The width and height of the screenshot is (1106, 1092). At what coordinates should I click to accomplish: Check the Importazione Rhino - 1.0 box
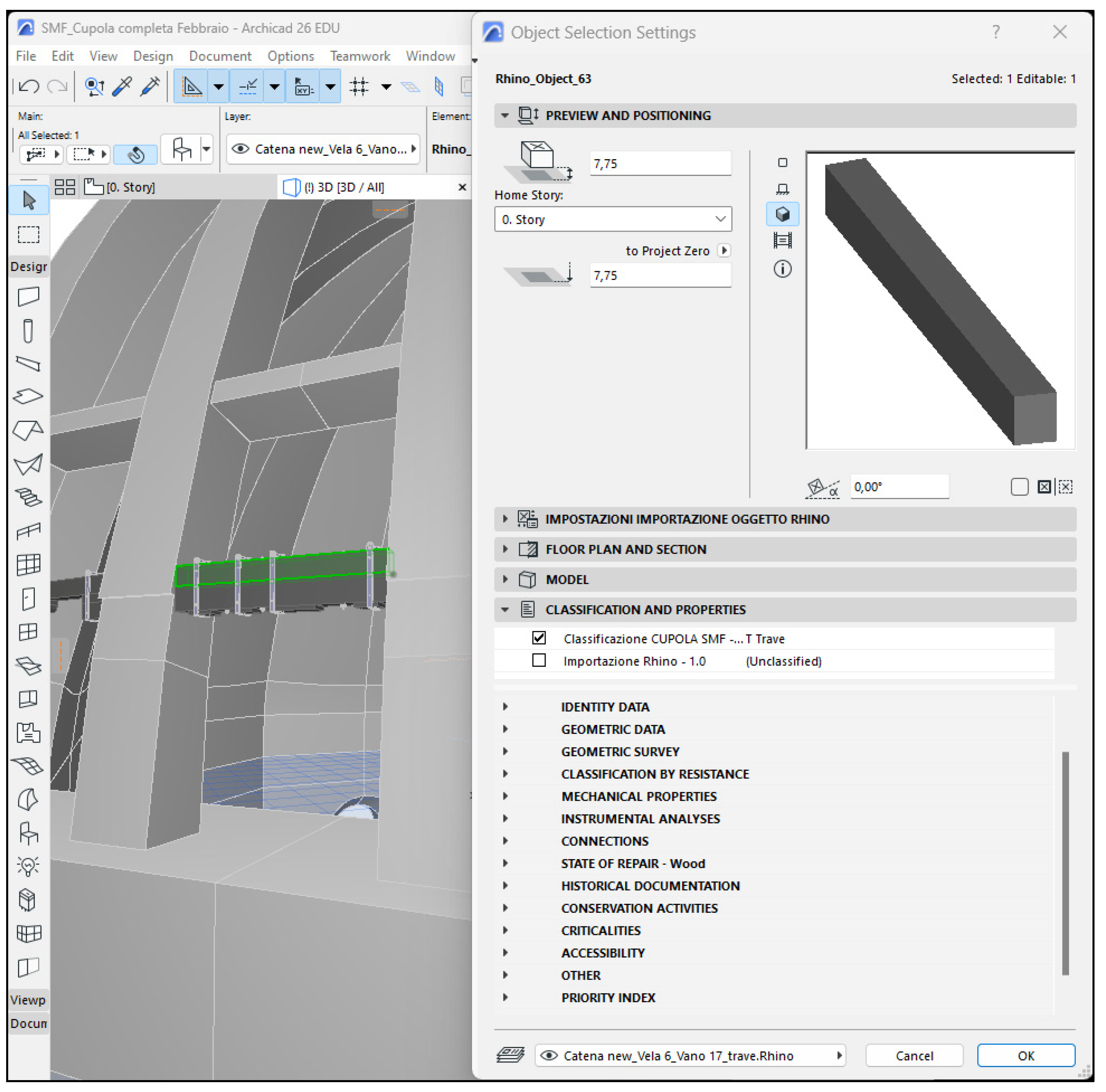tap(539, 660)
